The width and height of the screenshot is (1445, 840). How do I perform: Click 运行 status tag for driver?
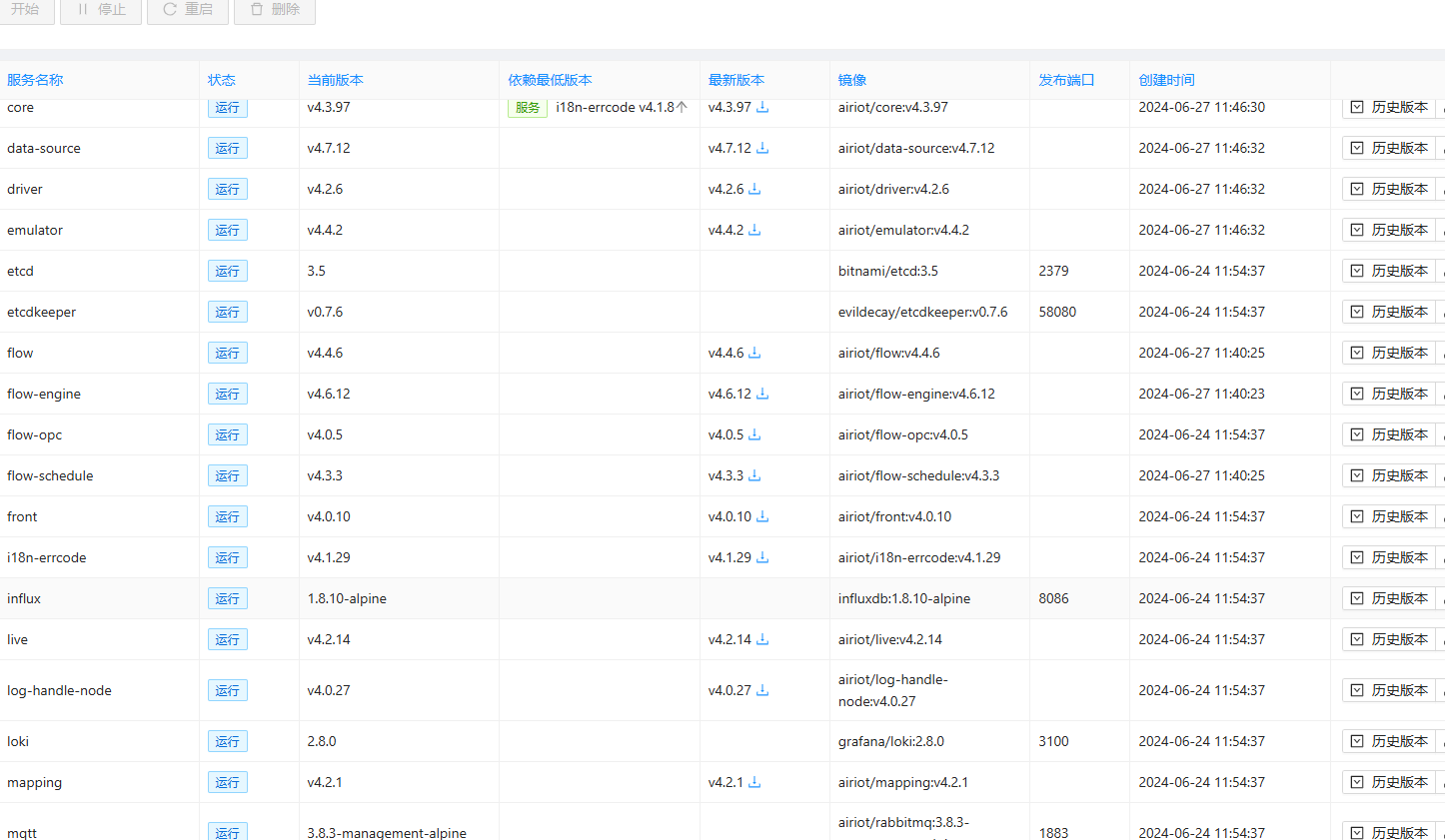[x=228, y=189]
